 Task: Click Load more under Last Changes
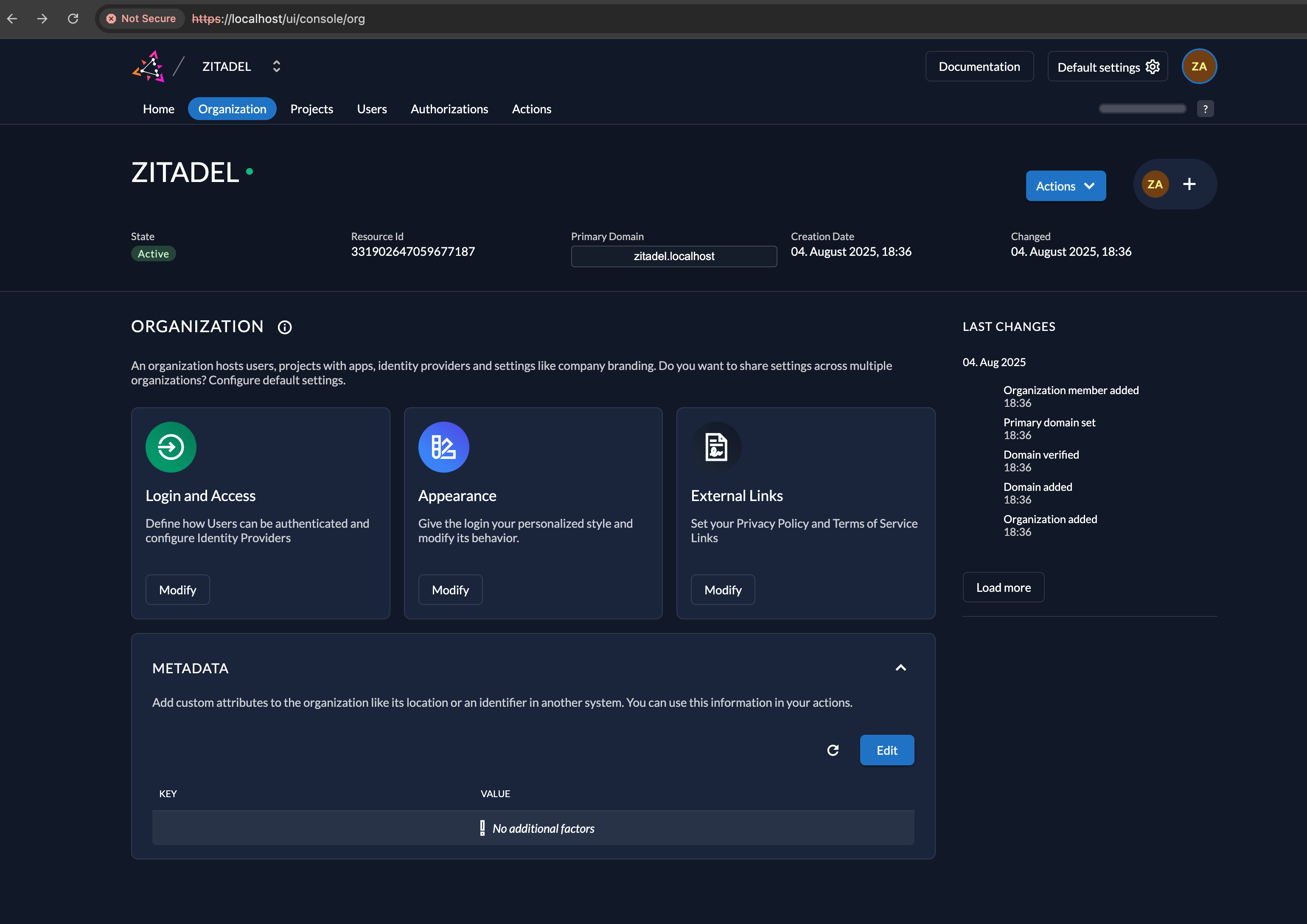click(x=1004, y=588)
